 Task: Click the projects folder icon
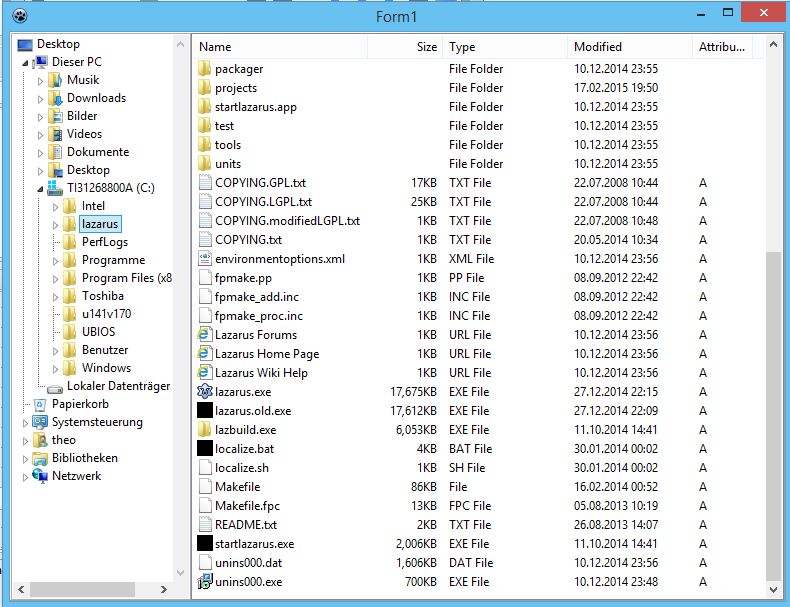205,88
